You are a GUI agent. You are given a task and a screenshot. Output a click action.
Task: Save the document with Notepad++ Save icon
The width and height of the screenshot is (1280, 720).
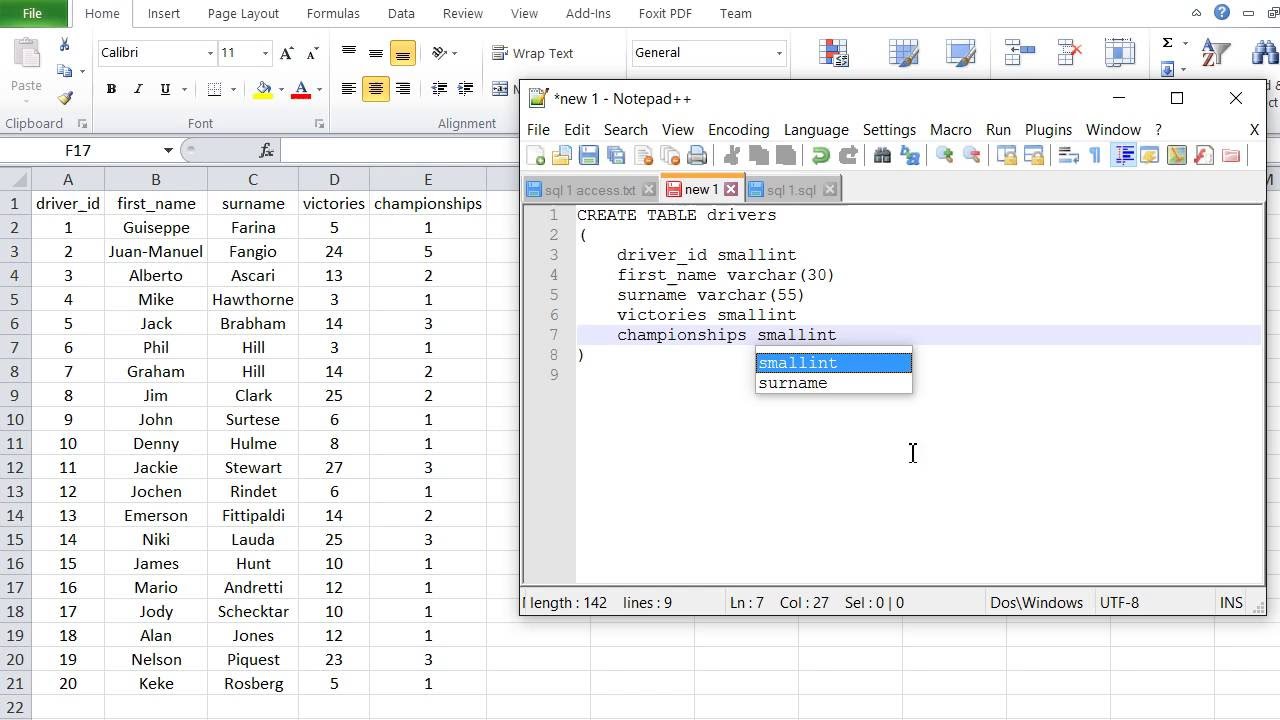pyautogui.click(x=589, y=156)
